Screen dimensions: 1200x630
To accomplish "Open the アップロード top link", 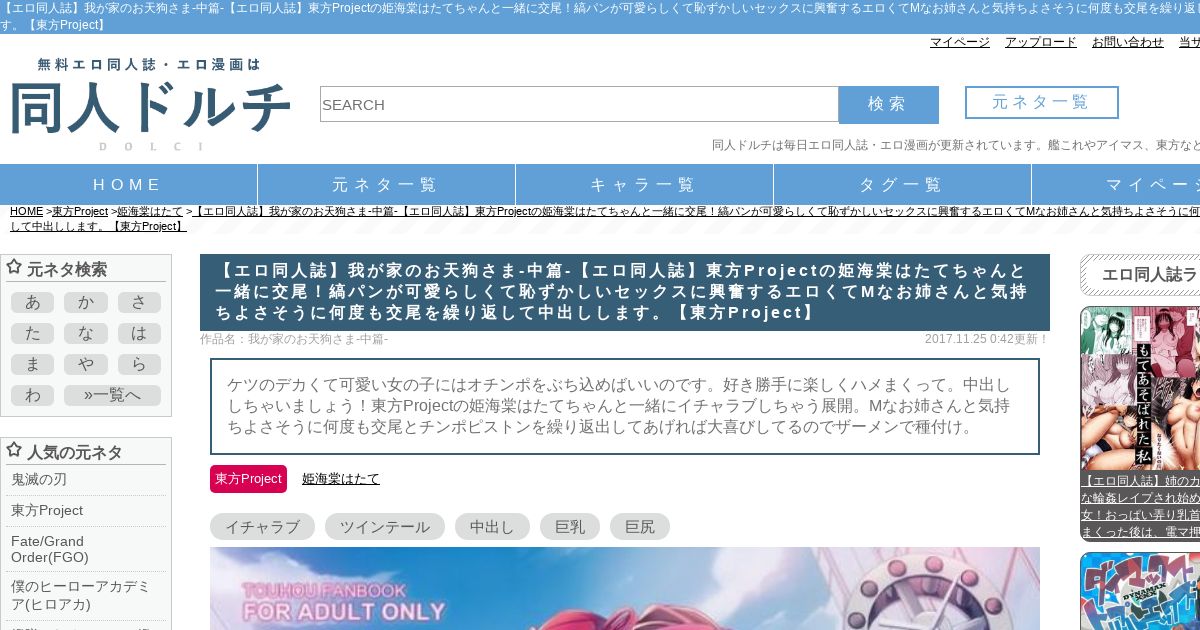I will point(1041,42).
